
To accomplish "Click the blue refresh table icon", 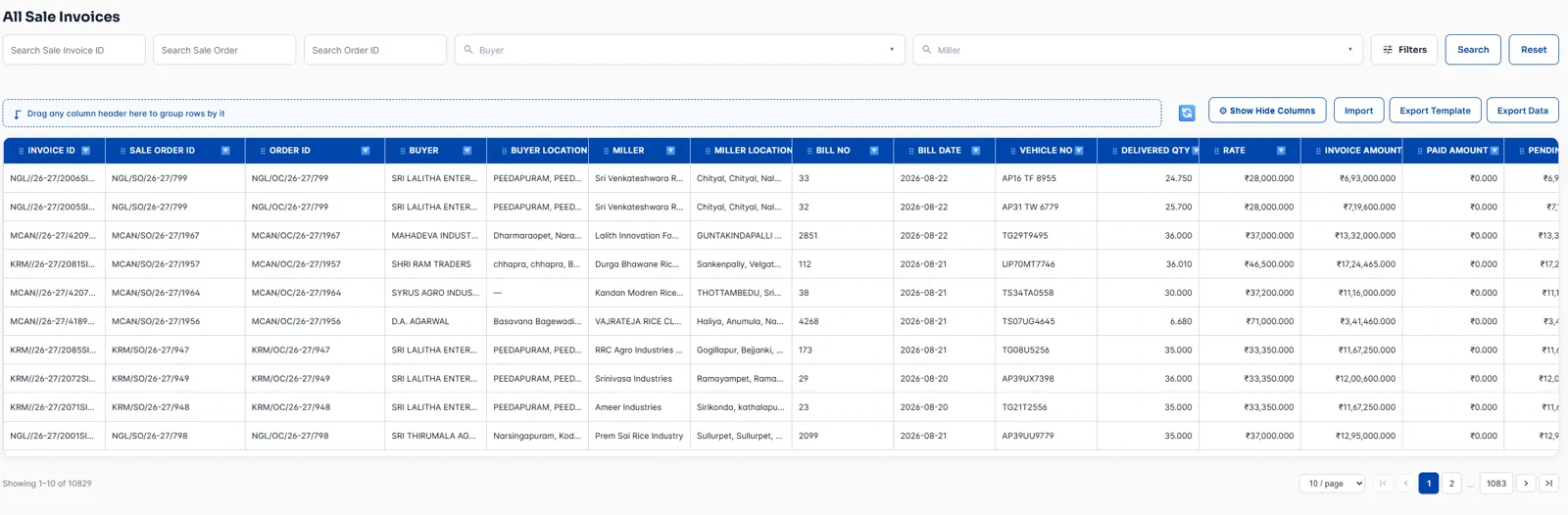I will (1187, 113).
